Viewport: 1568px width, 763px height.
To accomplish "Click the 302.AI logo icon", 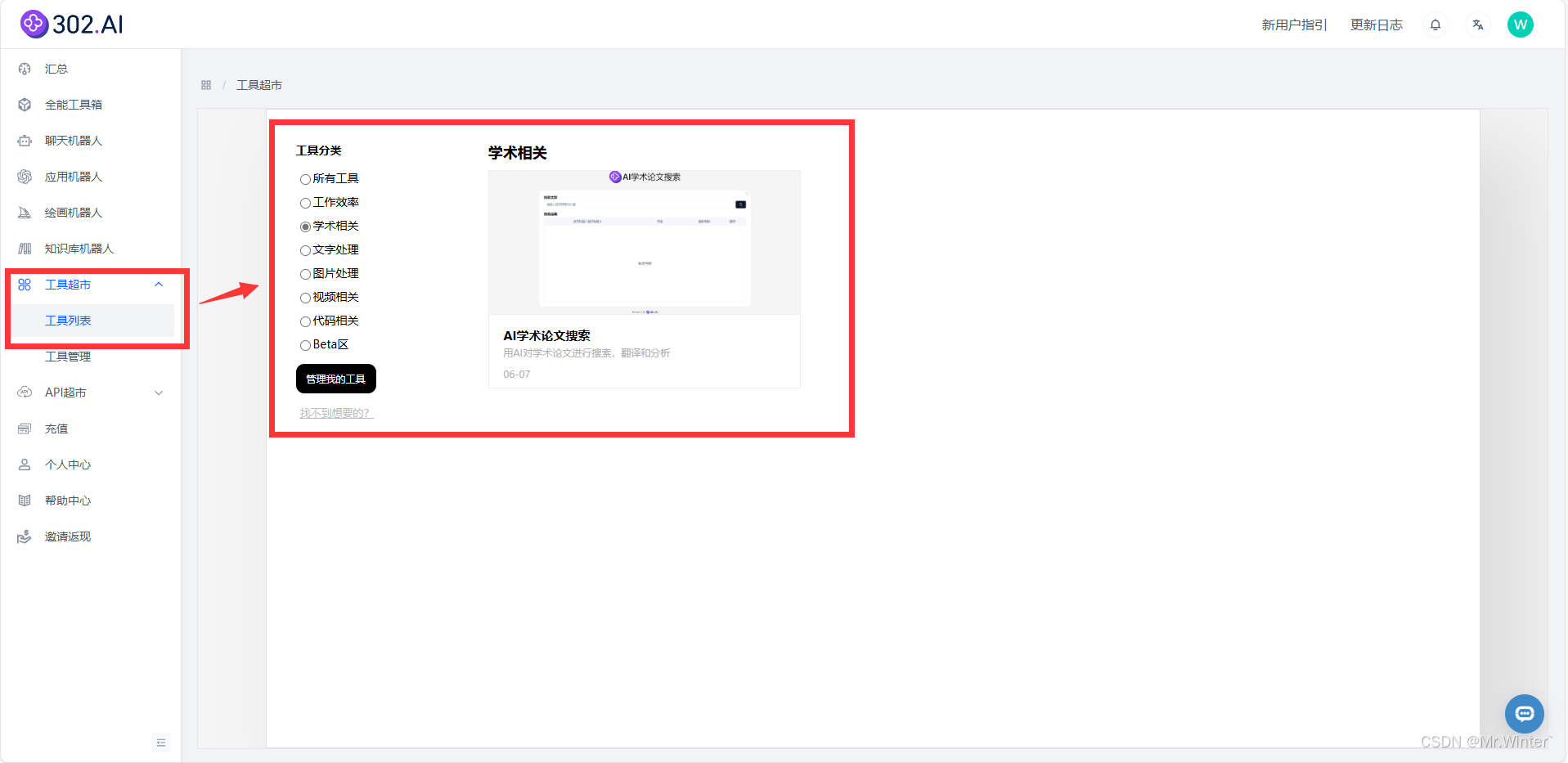I will 34,25.
